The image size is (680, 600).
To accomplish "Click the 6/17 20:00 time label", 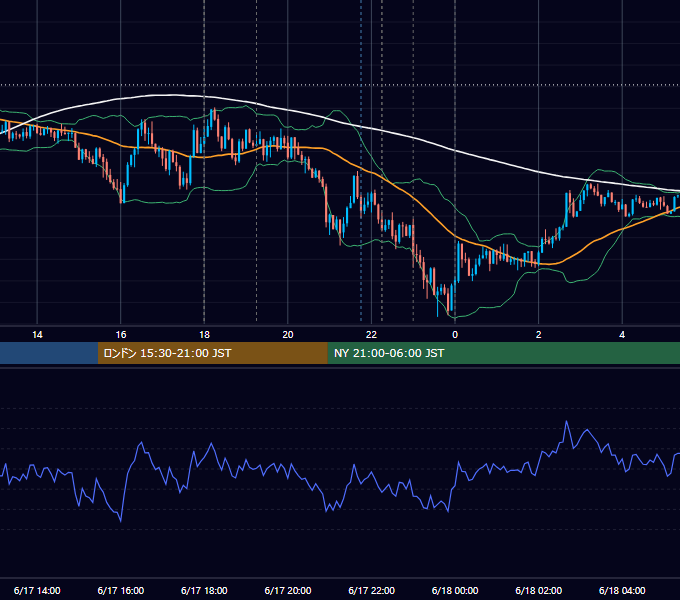I will (x=288, y=590).
